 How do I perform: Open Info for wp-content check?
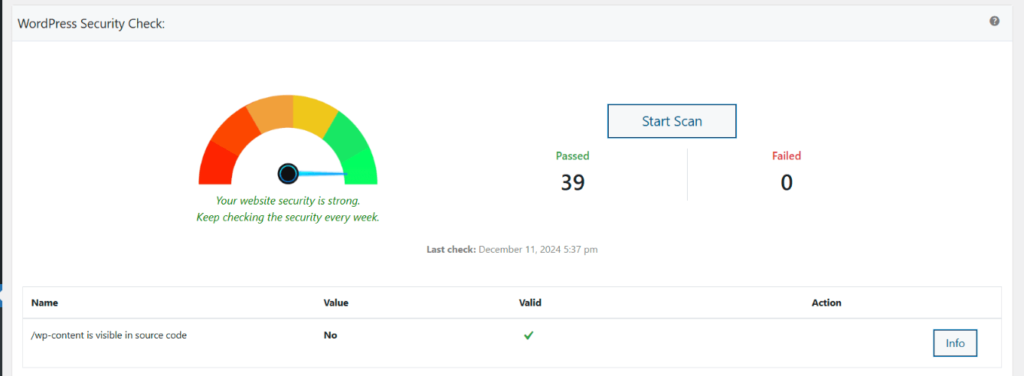(x=955, y=343)
